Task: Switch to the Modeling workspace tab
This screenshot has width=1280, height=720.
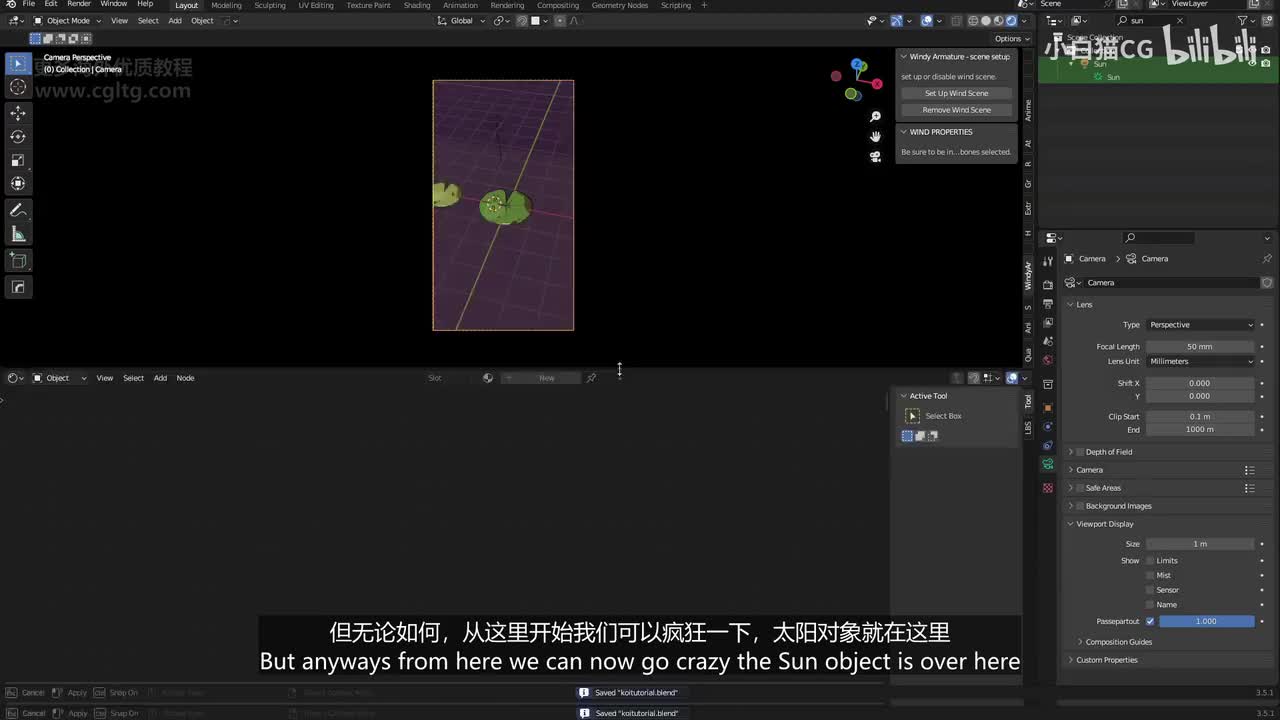Action: coord(226,5)
